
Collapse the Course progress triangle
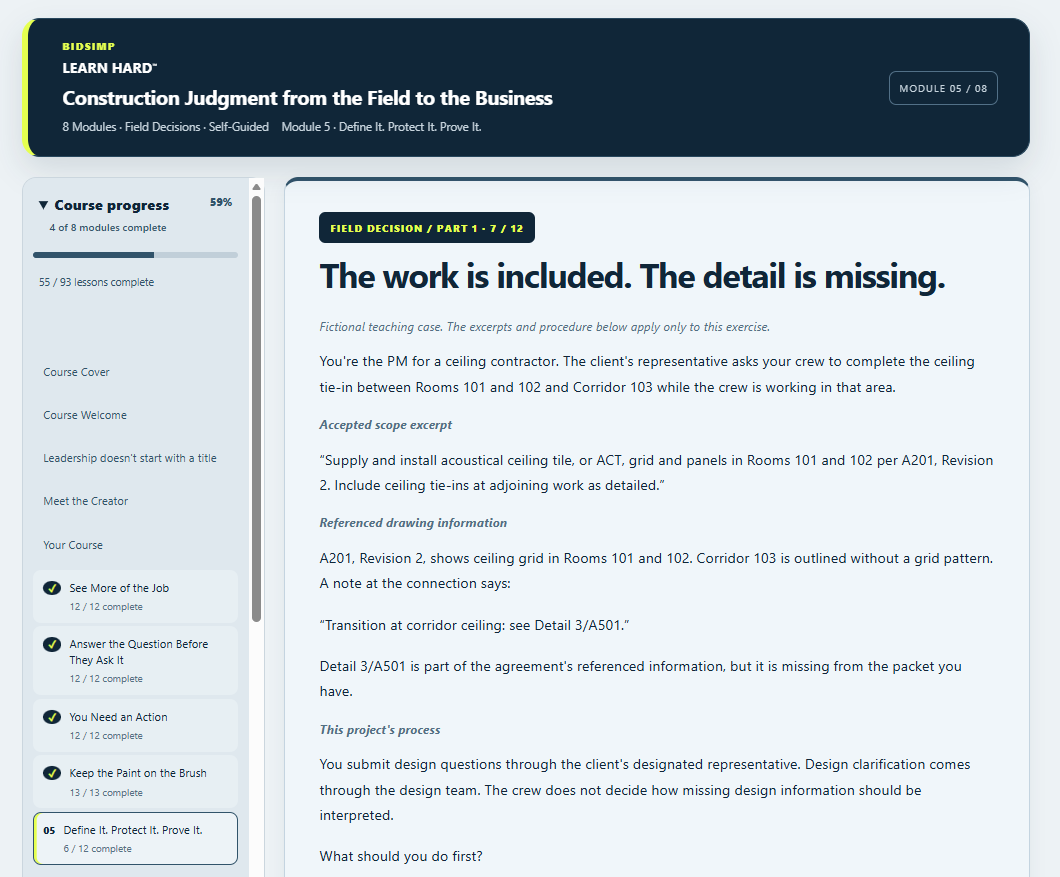[x=43, y=205]
